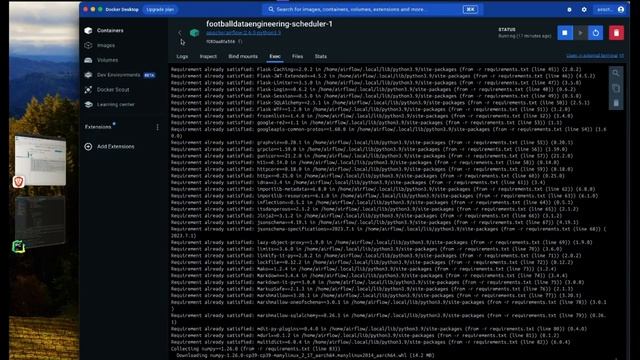Delete the container with the red trash button
This screenshot has width=640, height=360.
[x=616, y=33]
